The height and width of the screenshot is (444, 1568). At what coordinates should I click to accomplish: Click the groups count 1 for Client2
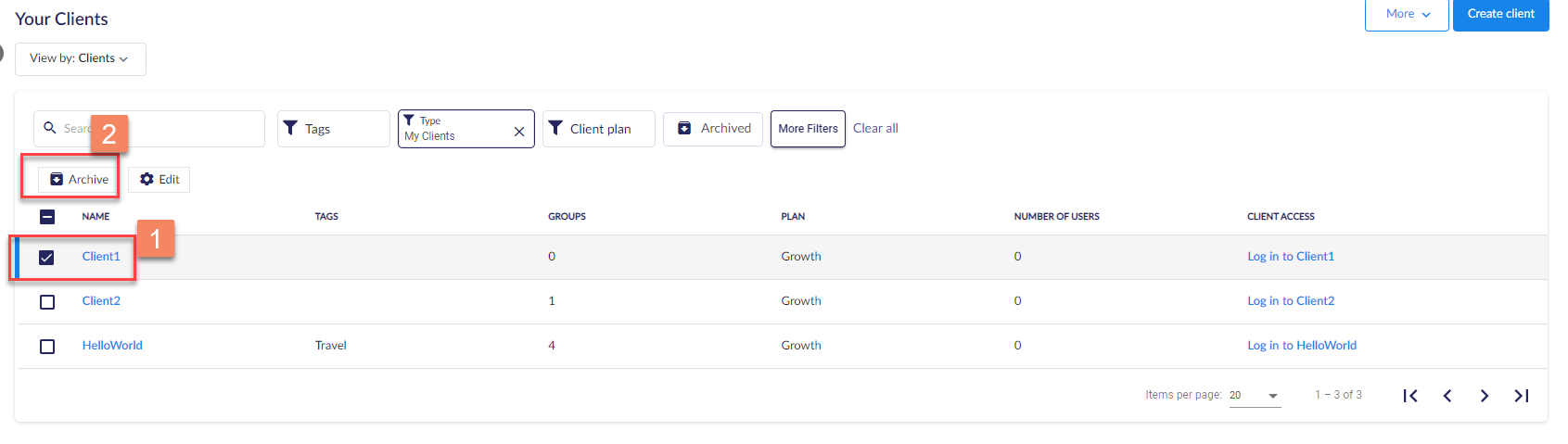click(x=552, y=301)
